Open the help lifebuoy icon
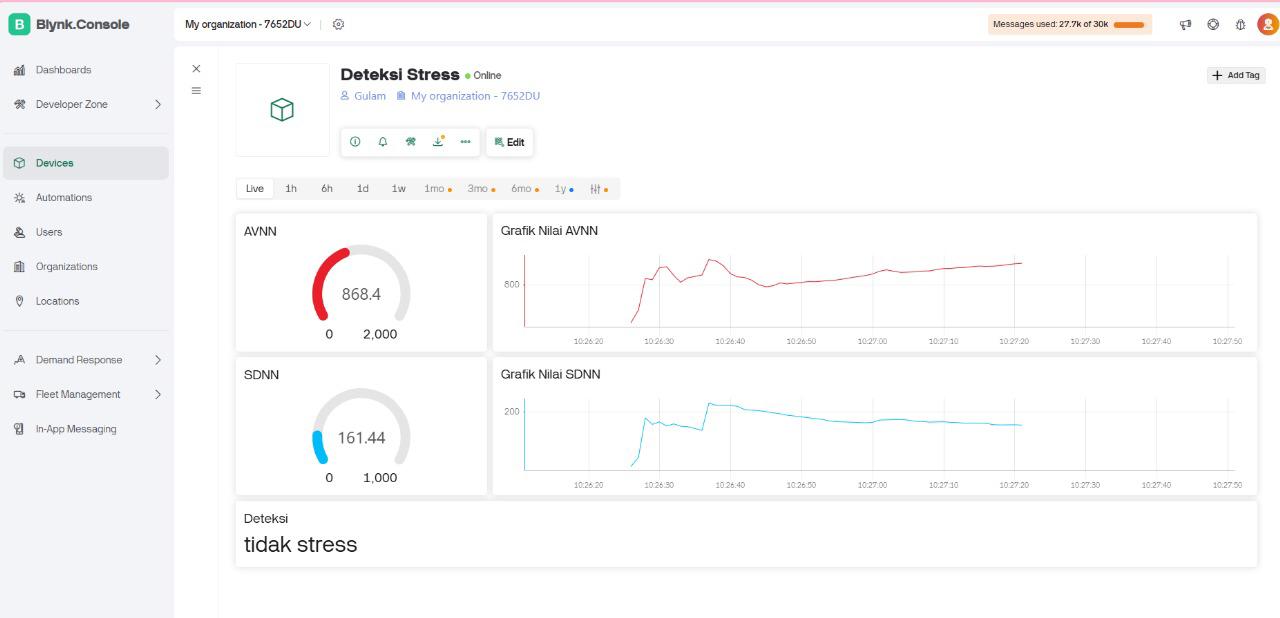Viewport: 1280px width, 618px height. coord(1213,25)
